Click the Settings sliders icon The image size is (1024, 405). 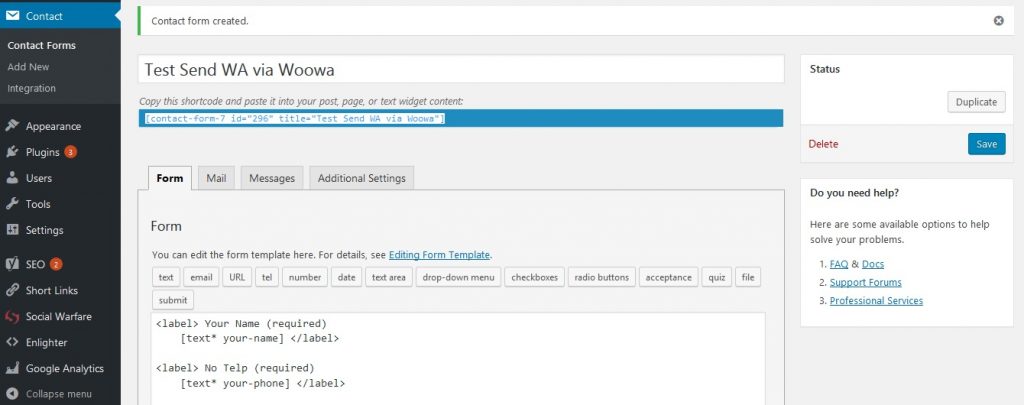12,230
